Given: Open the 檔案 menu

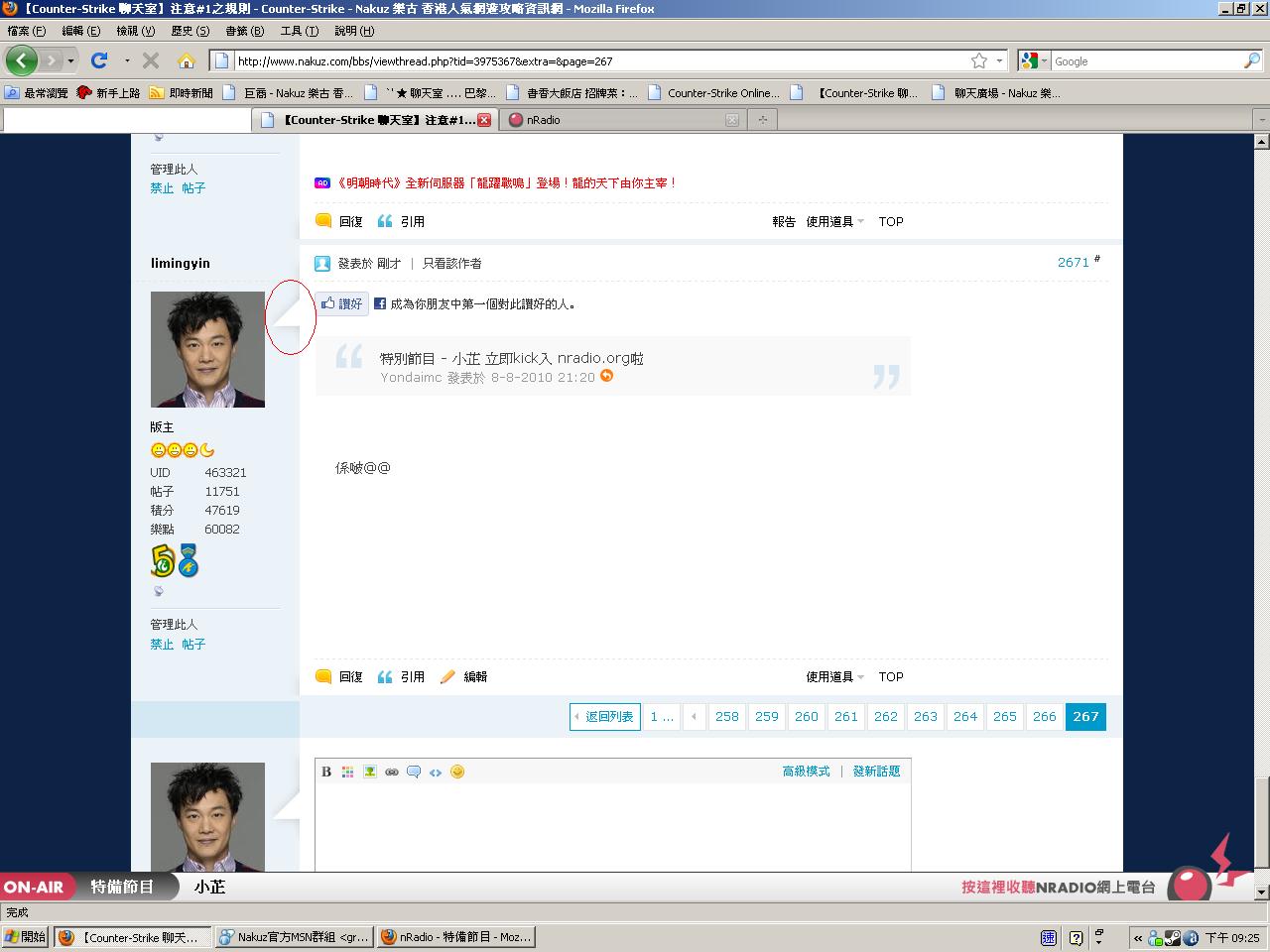Looking at the screenshot, I should (26, 31).
